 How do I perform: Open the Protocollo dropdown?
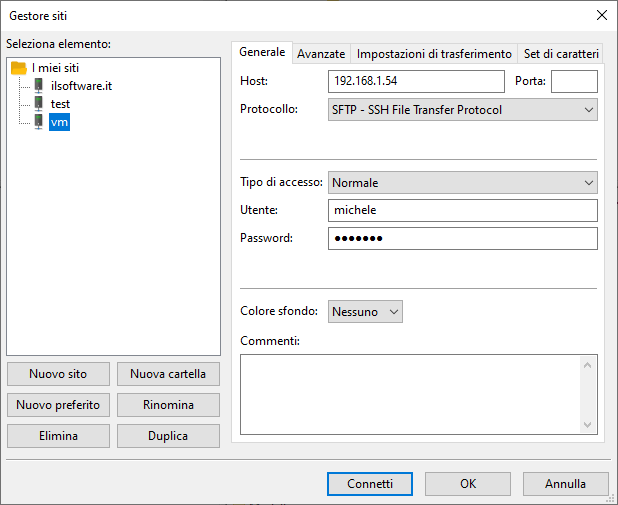coord(463,110)
